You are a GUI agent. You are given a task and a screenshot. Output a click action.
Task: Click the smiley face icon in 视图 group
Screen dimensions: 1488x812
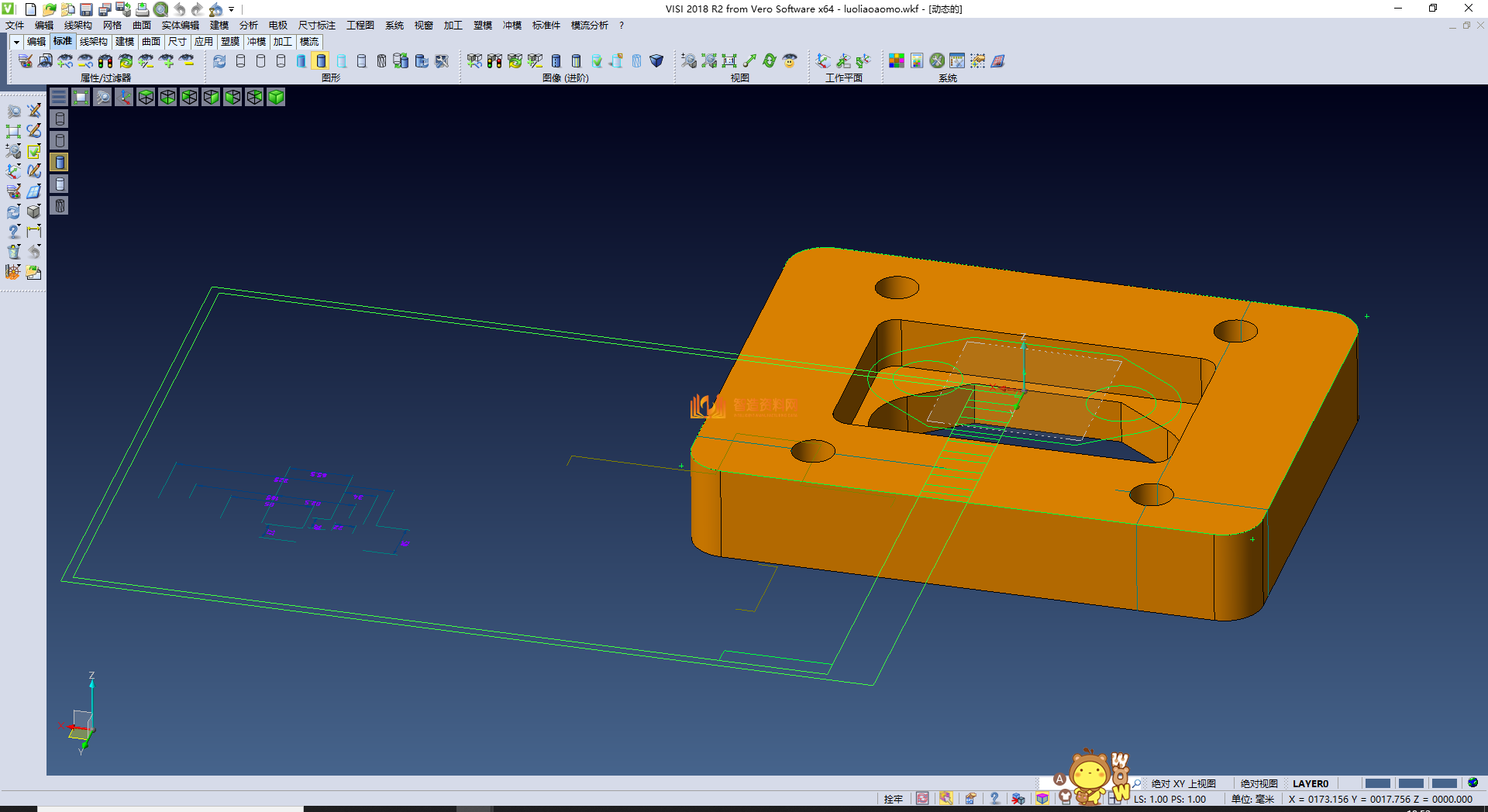pos(790,60)
